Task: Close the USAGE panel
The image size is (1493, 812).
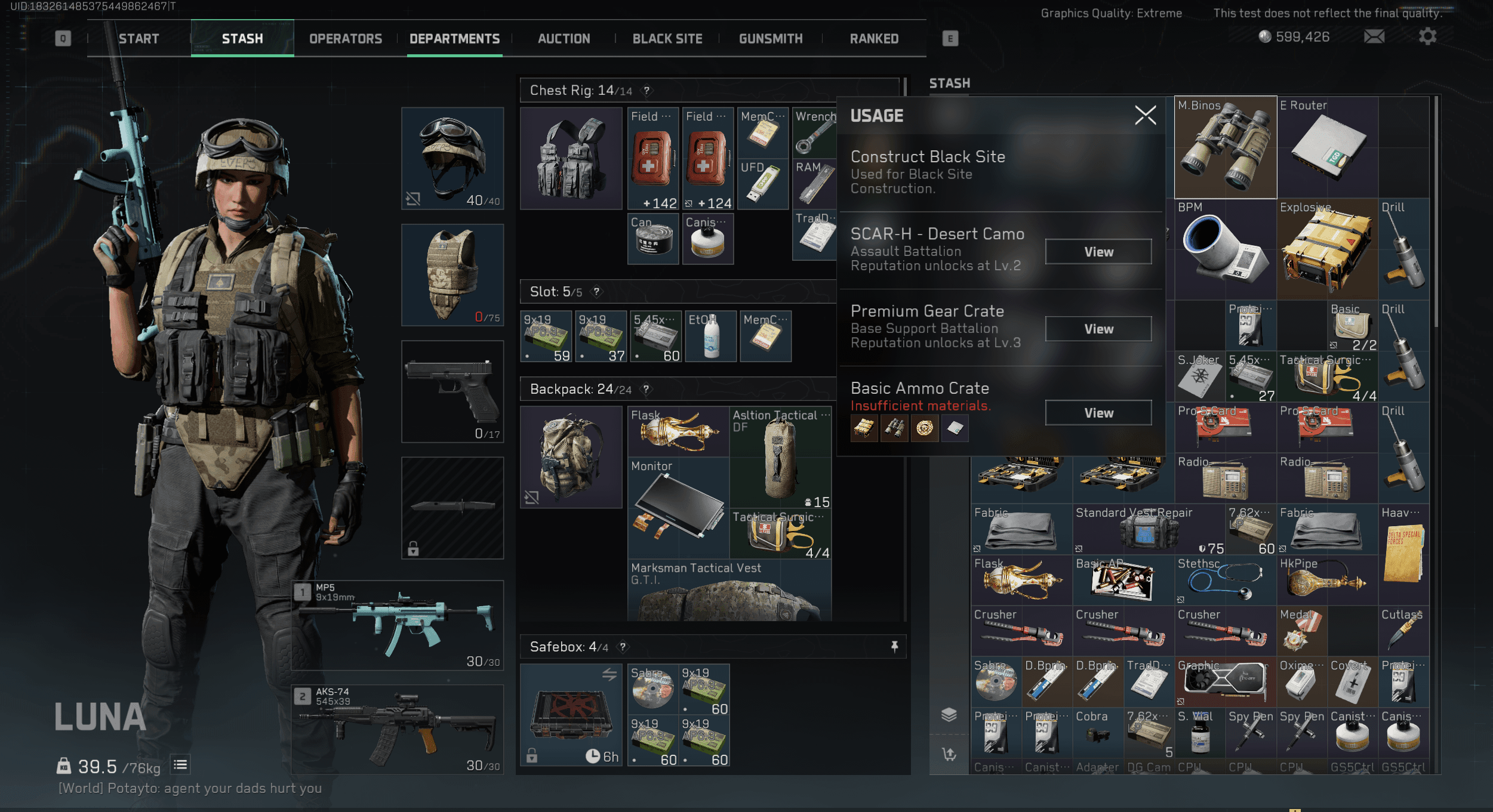Action: pos(1145,115)
